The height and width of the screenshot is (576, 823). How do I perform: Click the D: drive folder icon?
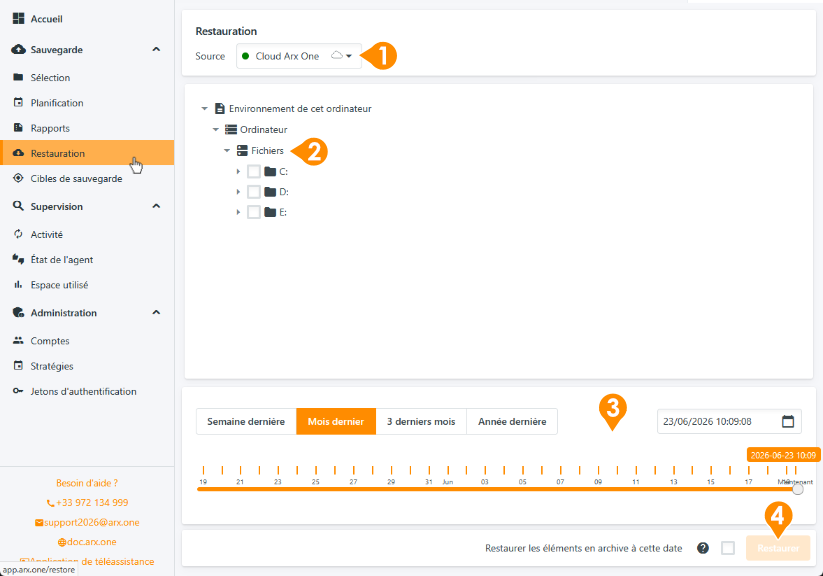pos(270,192)
